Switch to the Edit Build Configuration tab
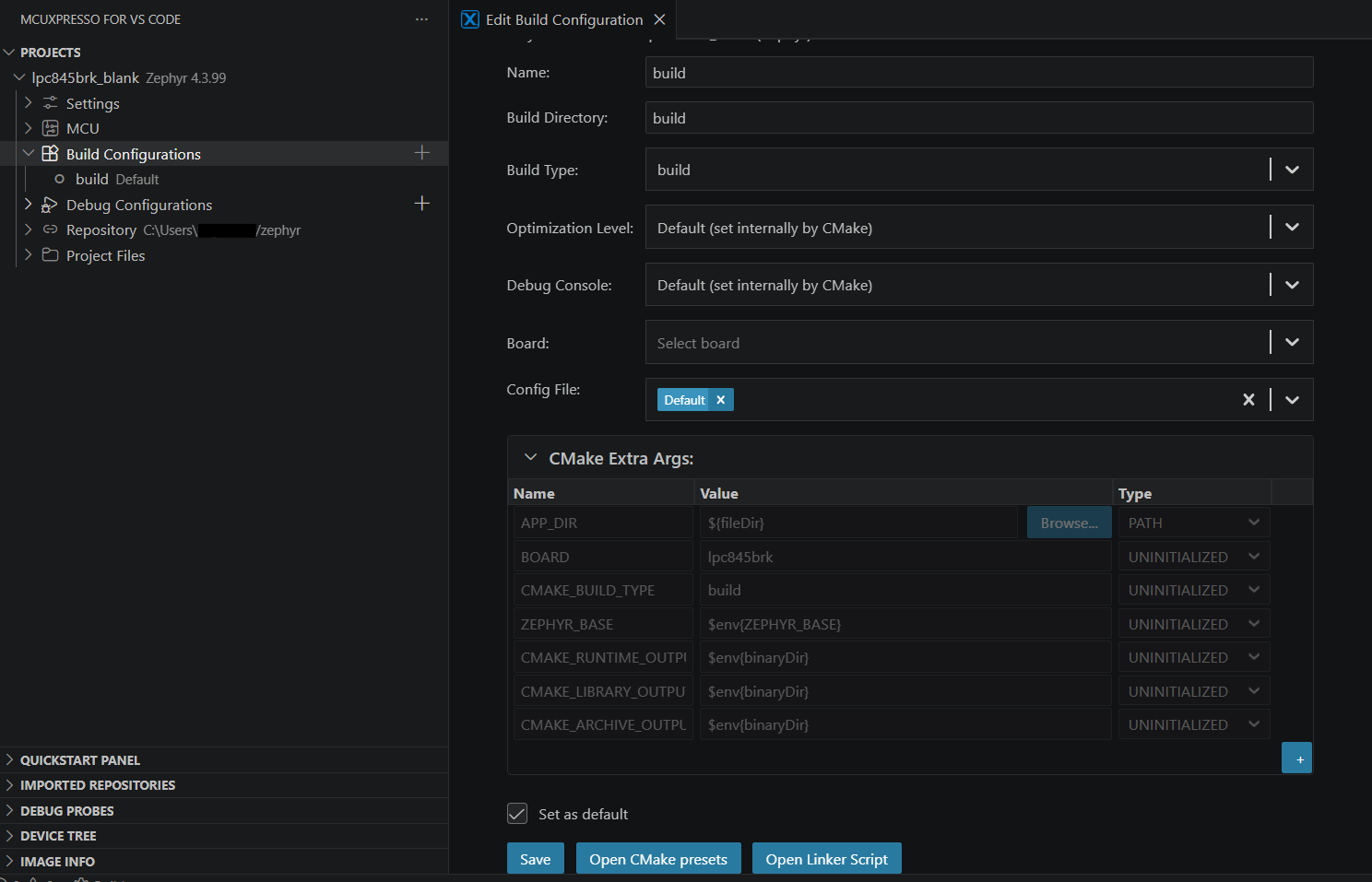The width and height of the screenshot is (1372, 882). click(563, 19)
